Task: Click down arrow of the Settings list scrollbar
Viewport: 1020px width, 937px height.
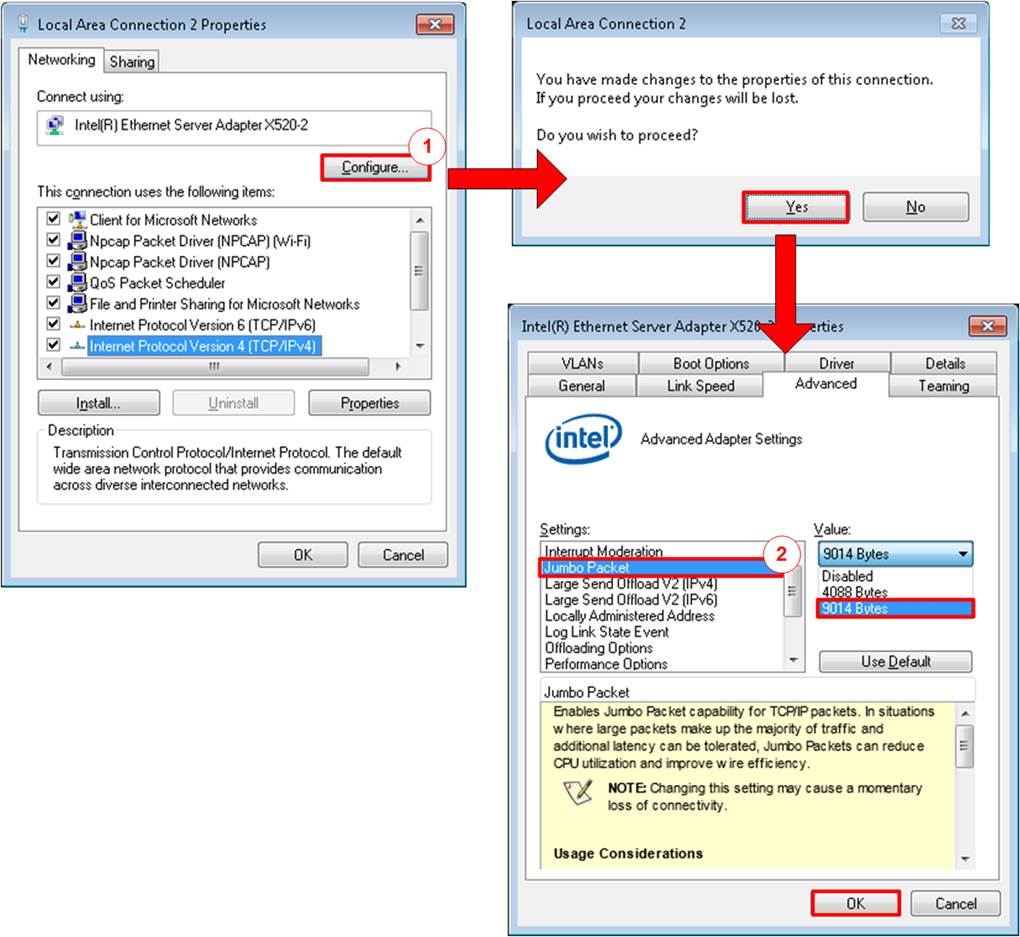Action: [x=793, y=660]
